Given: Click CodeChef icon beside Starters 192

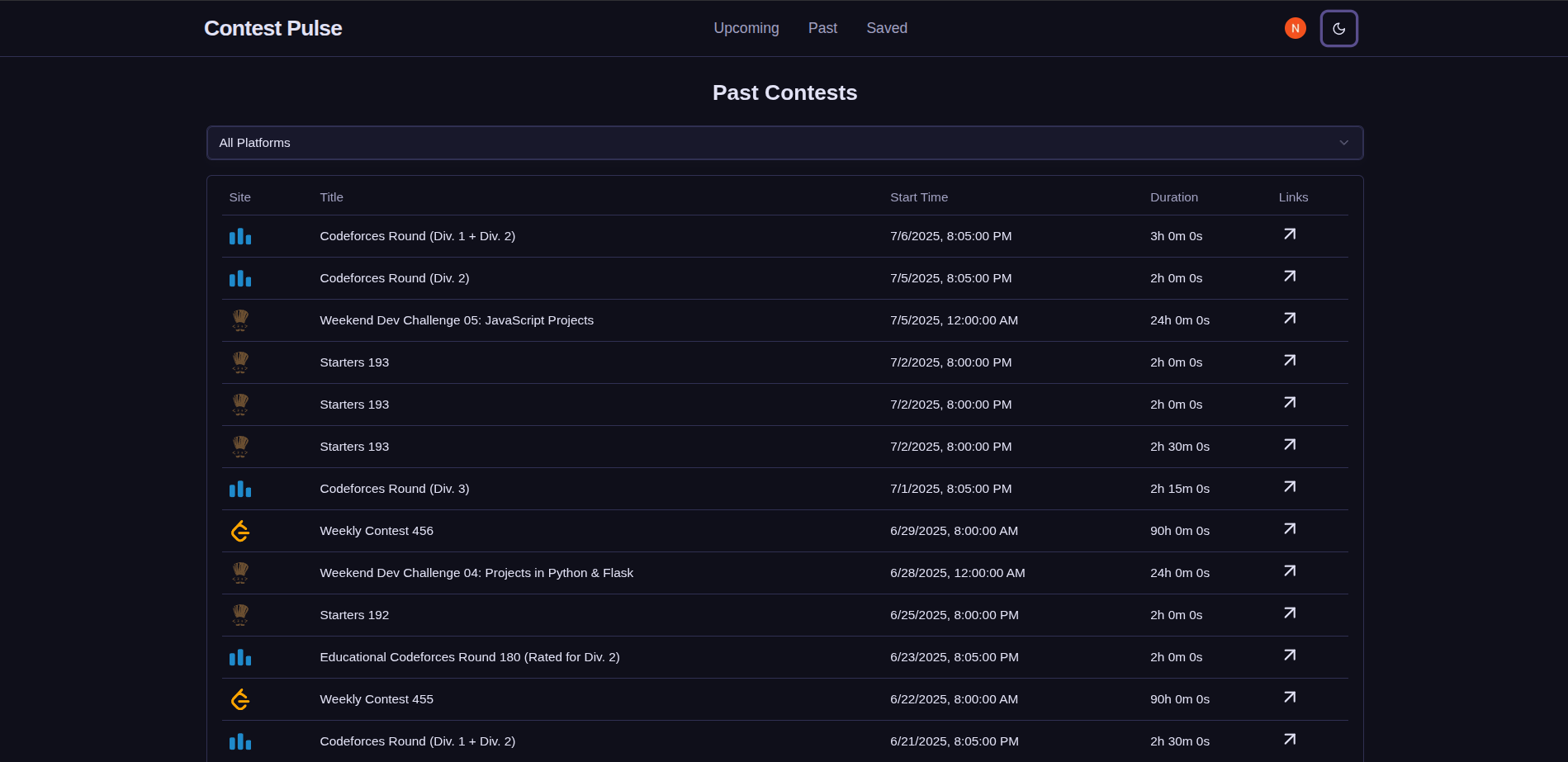Looking at the screenshot, I should [240, 615].
